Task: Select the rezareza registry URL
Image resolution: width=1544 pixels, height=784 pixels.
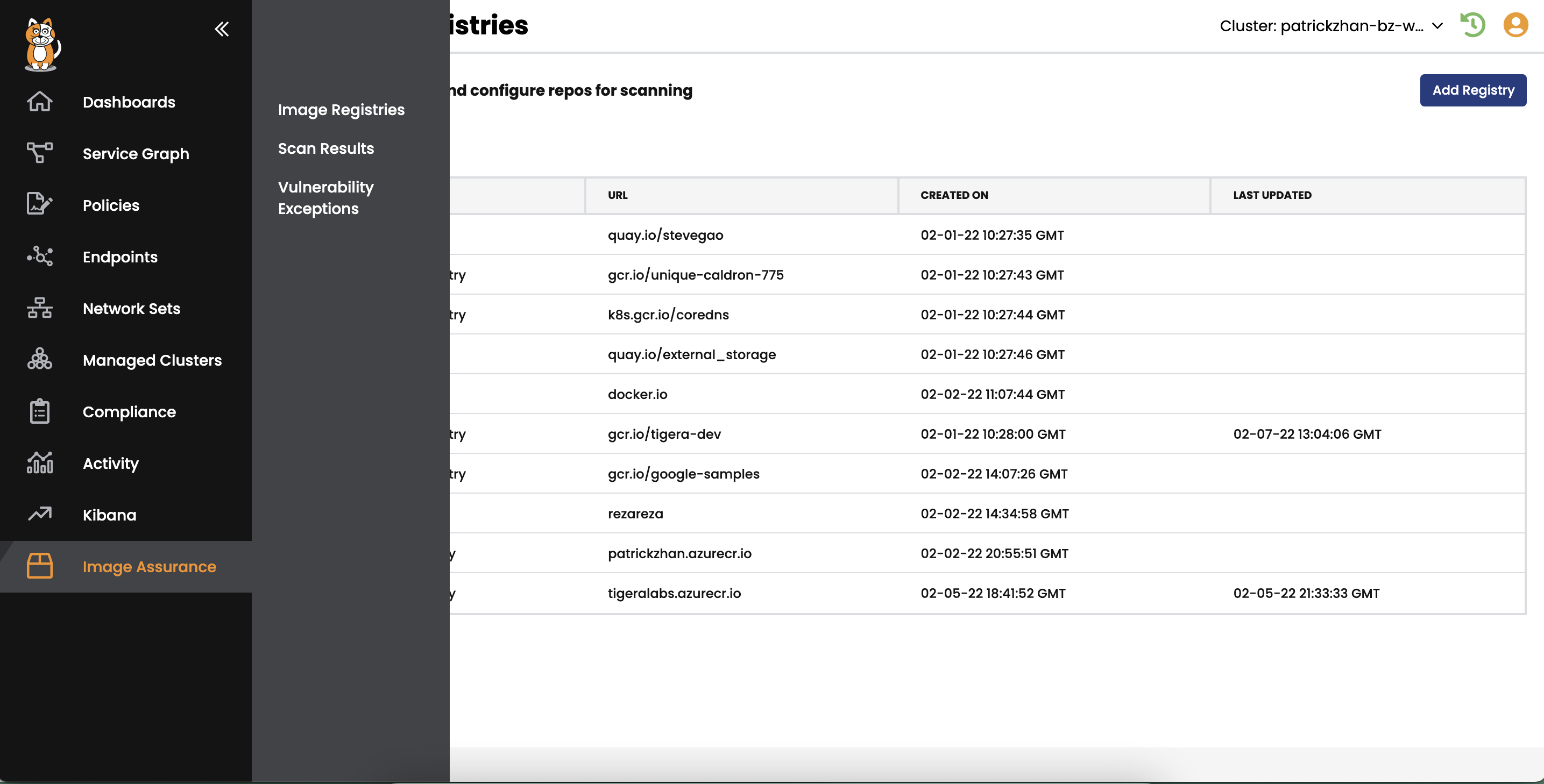Action: tap(635, 514)
